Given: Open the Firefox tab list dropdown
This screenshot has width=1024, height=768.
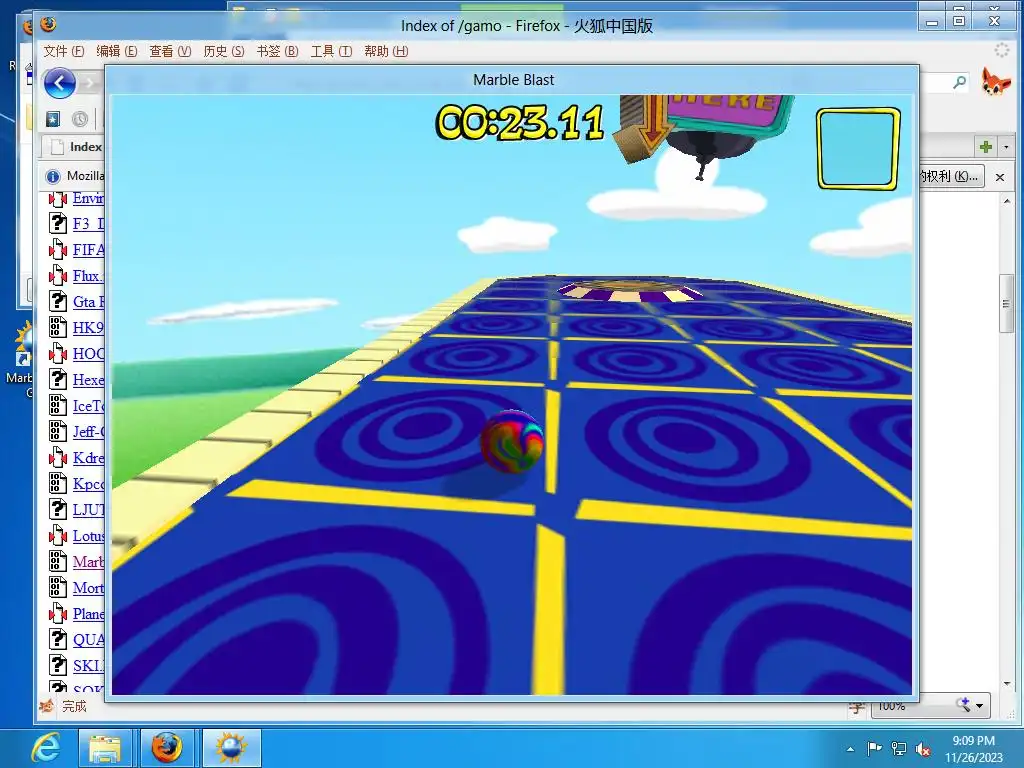Looking at the screenshot, I should click(x=1006, y=147).
